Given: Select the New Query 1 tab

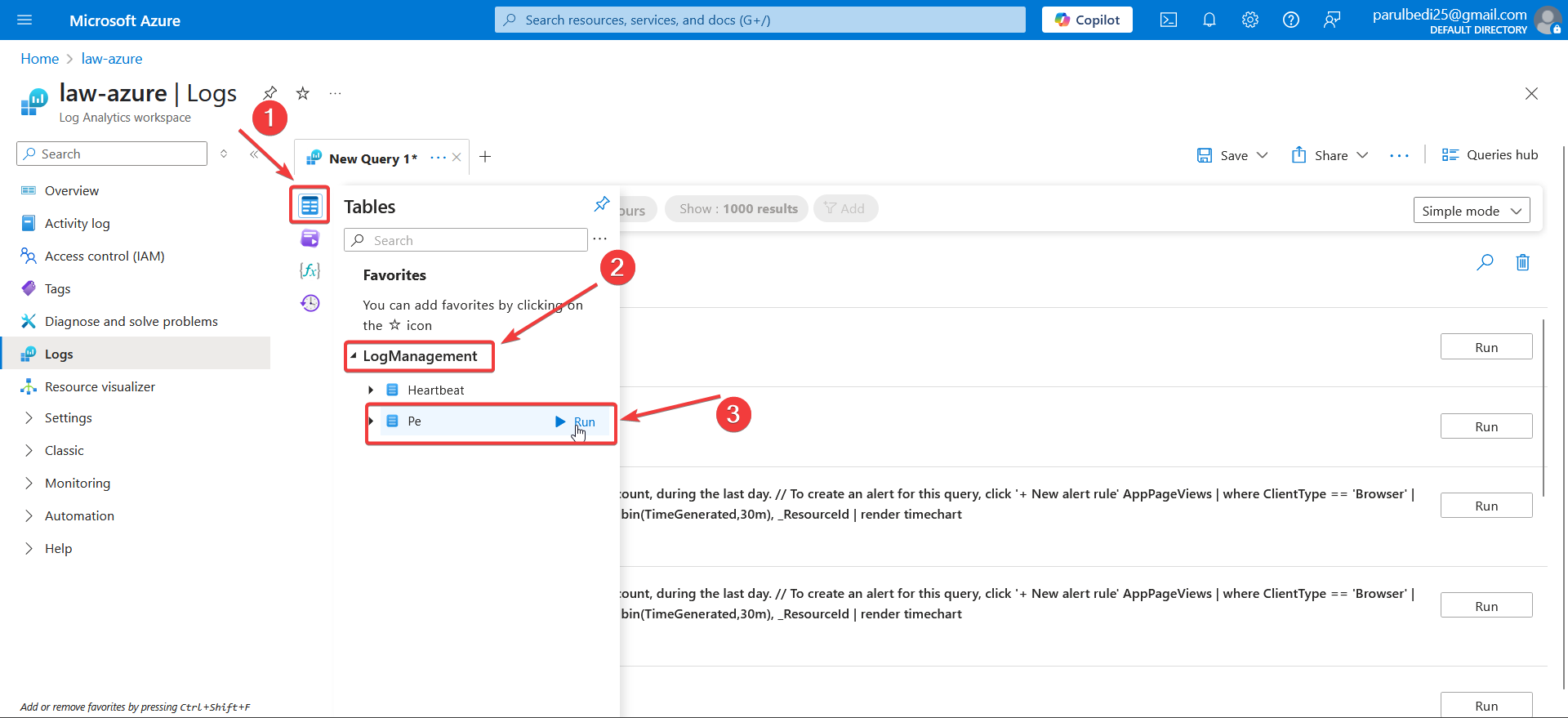Looking at the screenshot, I should [x=372, y=158].
